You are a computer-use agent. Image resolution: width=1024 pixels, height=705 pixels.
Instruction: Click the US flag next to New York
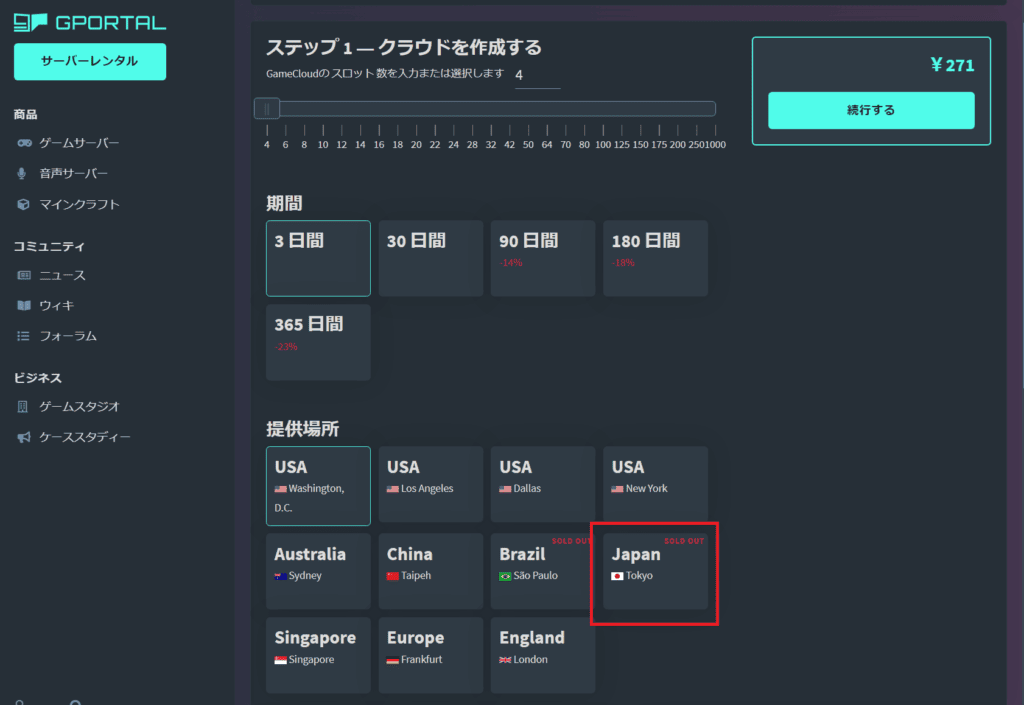click(617, 489)
